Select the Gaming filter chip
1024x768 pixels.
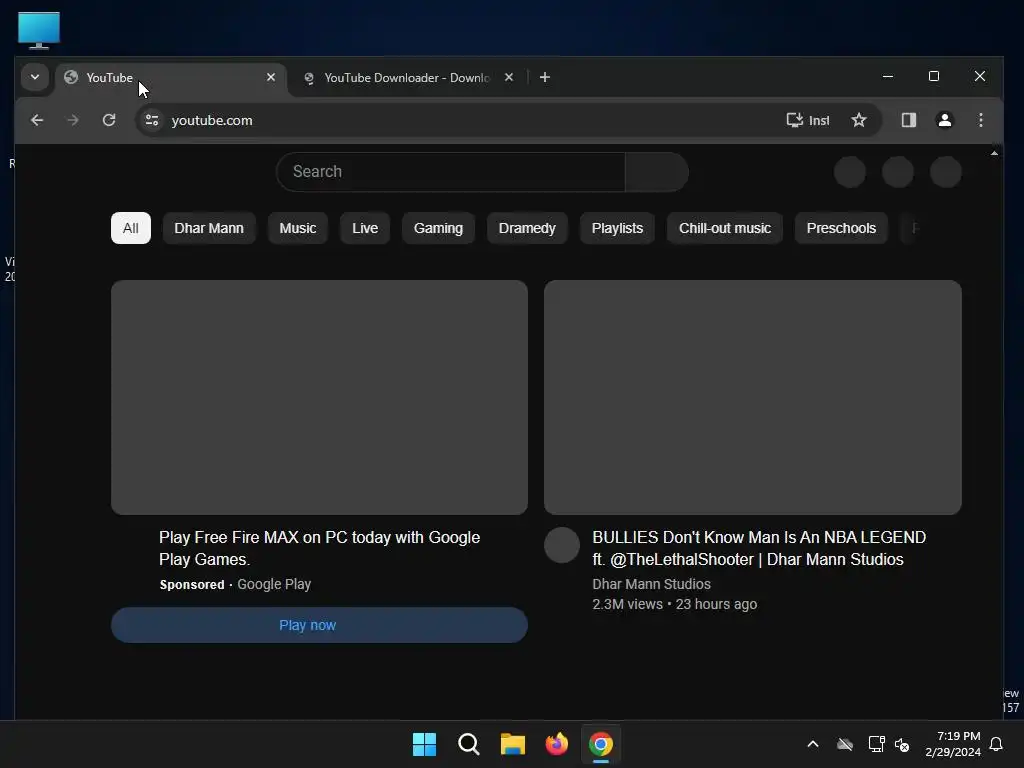[x=438, y=228]
